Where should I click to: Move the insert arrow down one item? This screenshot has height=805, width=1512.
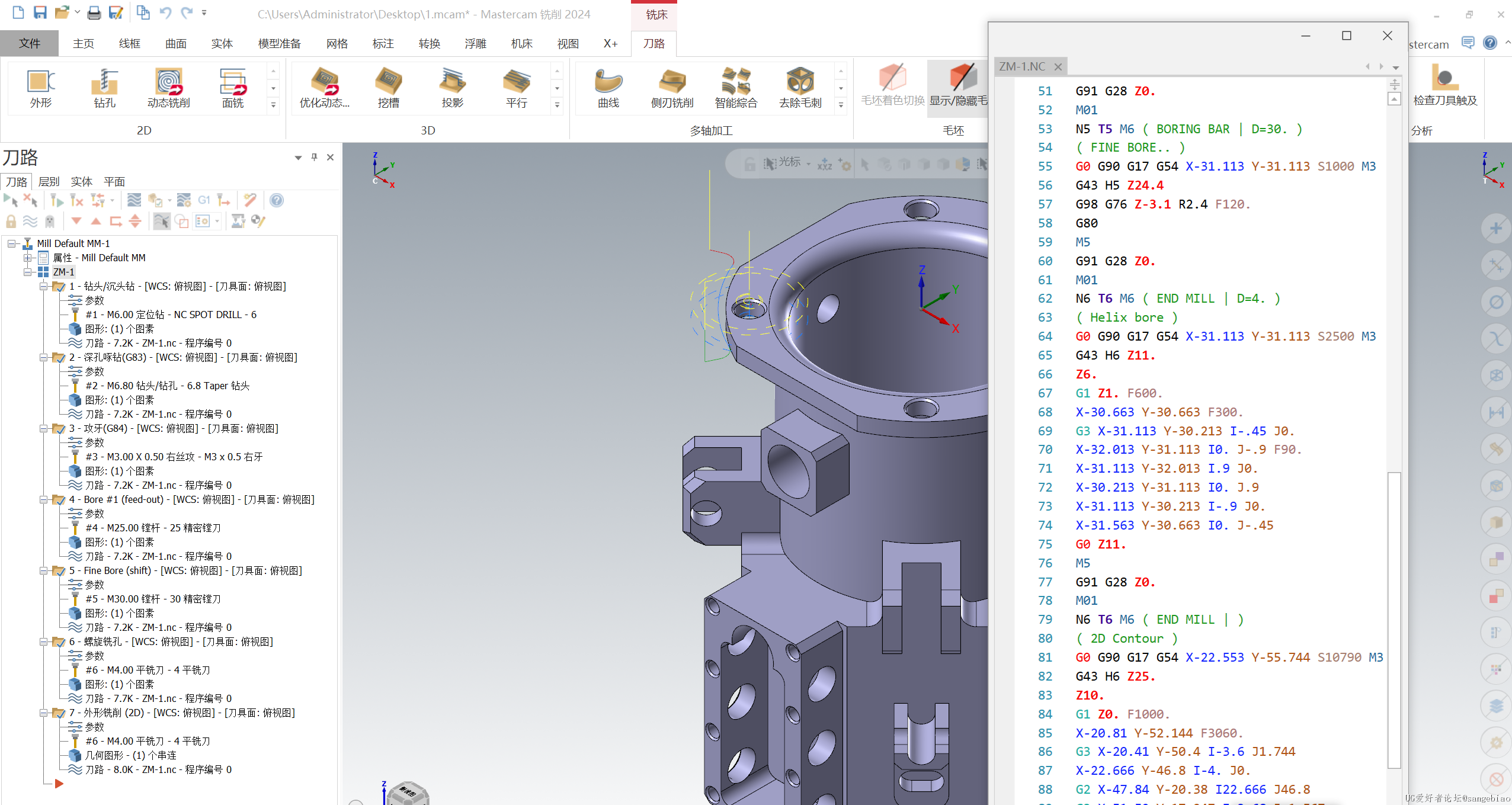point(76,221)
